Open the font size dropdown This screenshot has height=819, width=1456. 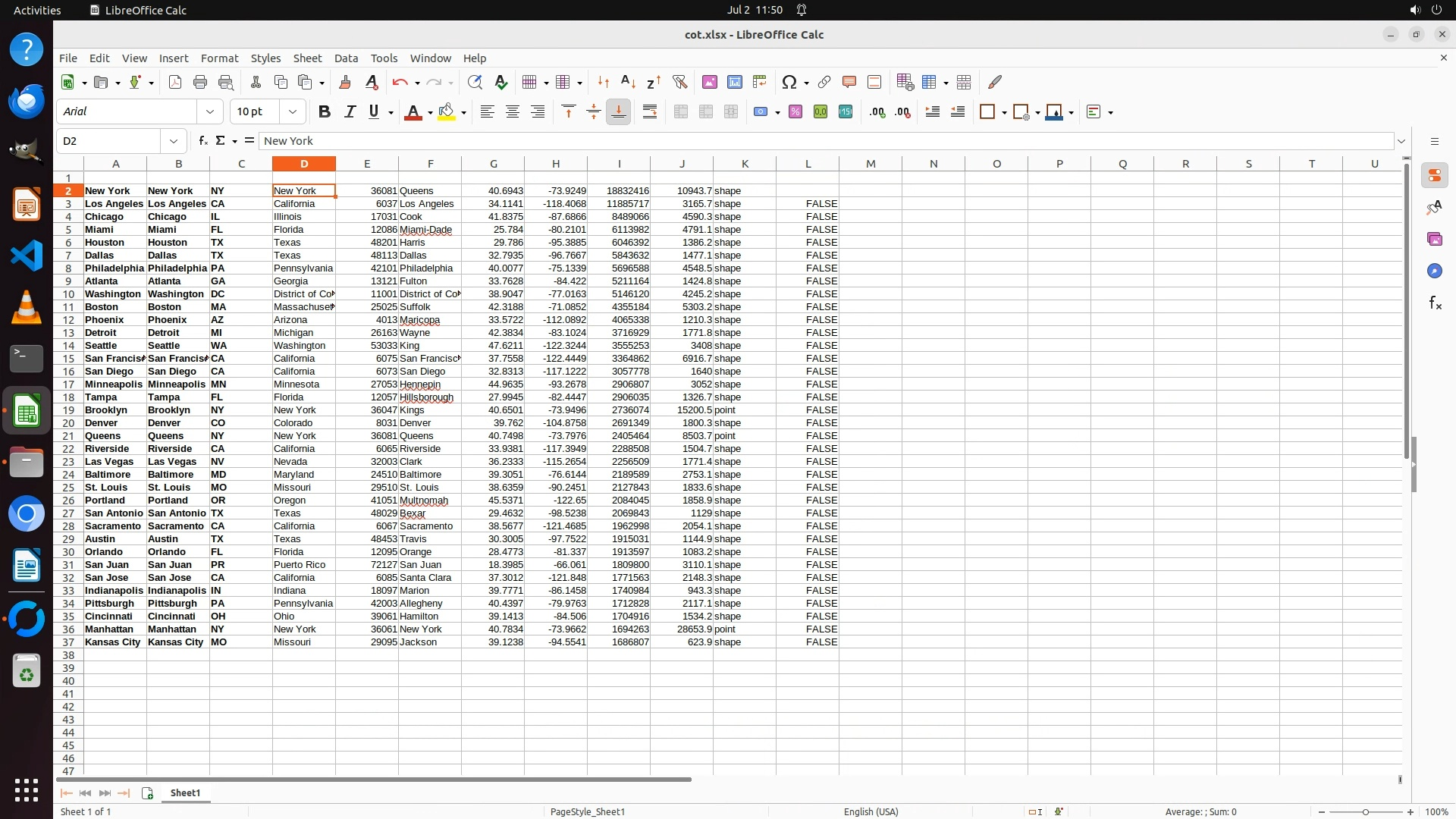click(293, 112)
